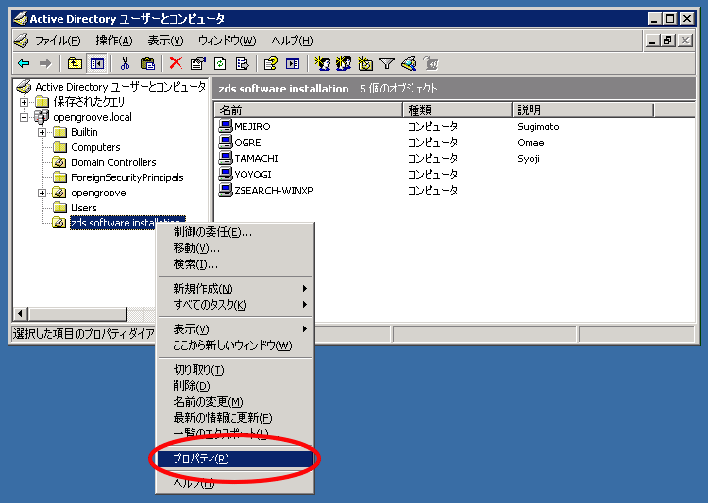Click the tree pane horizontal scrollbar thumb
Screen dimensions: 708x503
click(78, 314)
